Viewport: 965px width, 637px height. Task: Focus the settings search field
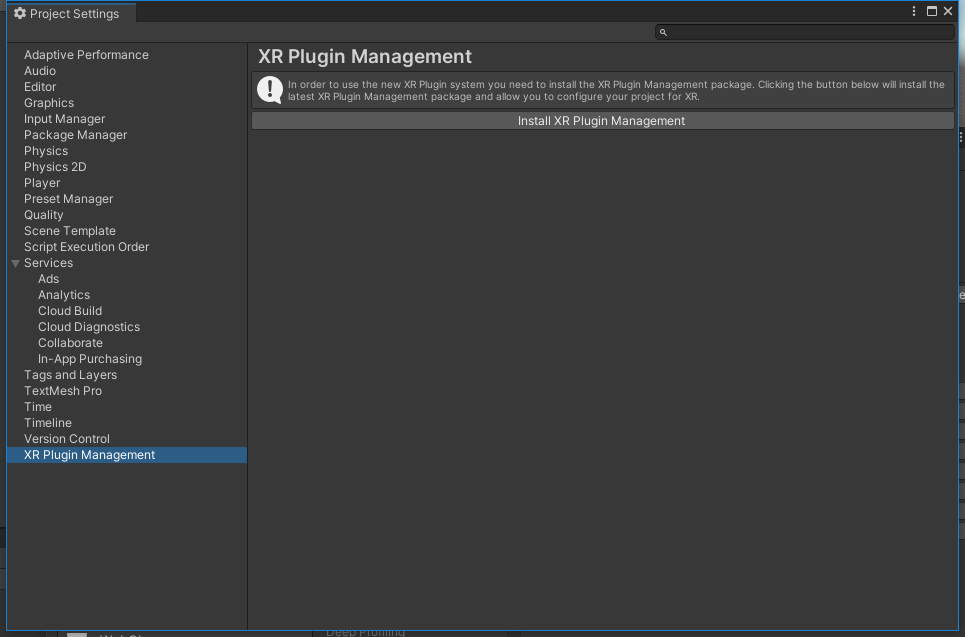[x=805, y=32]
